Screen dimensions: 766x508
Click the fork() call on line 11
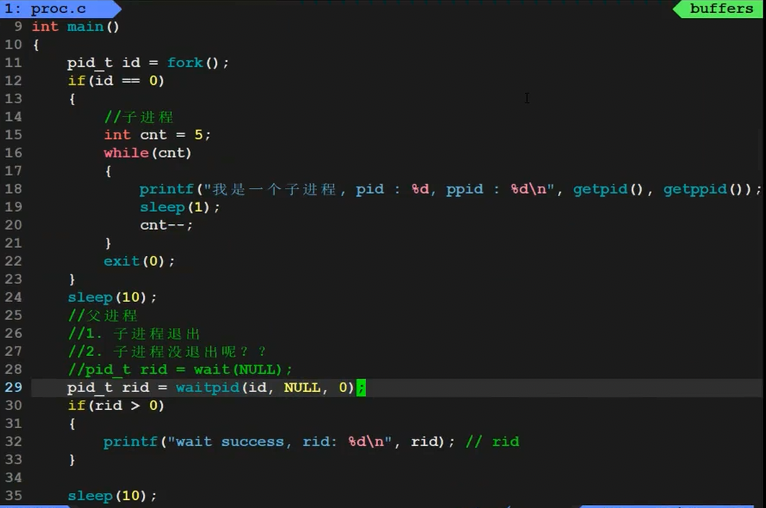tap(192, 63)
